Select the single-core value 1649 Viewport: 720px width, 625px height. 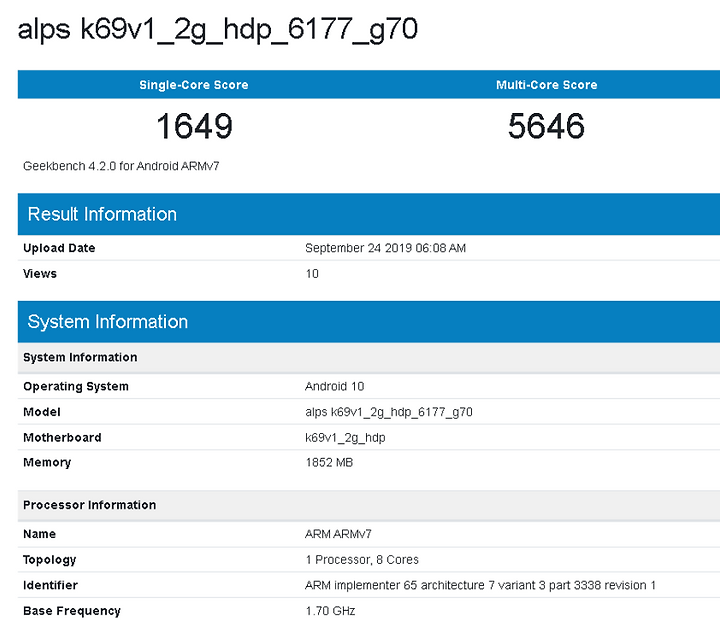[194, 126]
